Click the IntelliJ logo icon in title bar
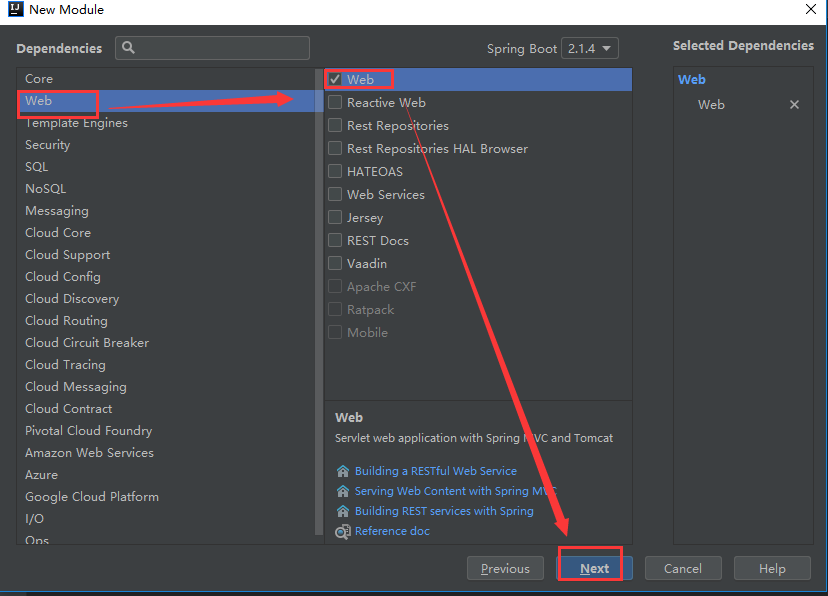Image resolution: width=828 pixels, height=596 pixels. point(16,9)
